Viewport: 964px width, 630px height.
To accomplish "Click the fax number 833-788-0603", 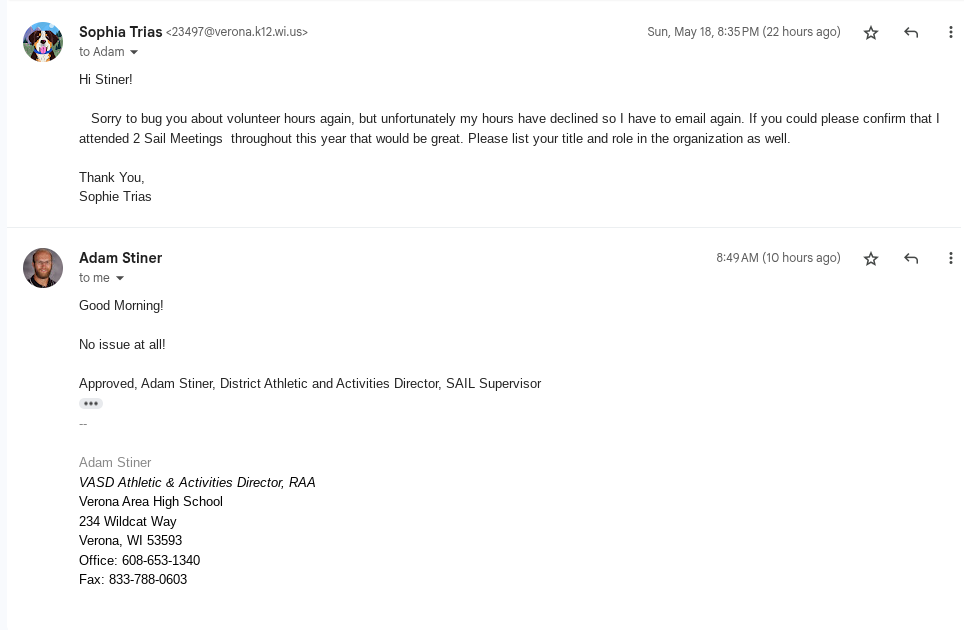I will tap(148, 580).
